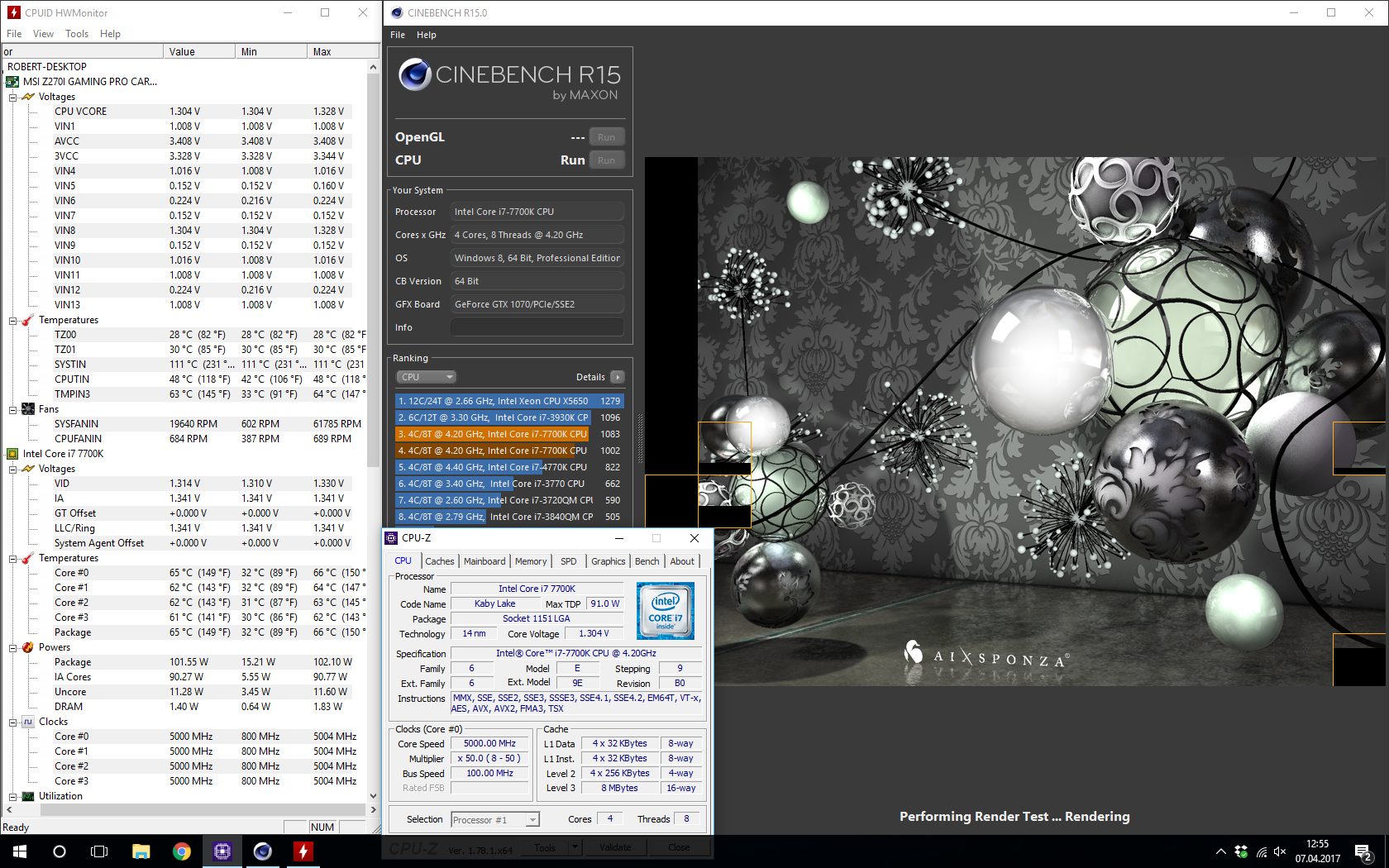This screenshot has width=1389, height=868.
Task: Collapse the Clocks tree node
Action: tap(13, 723)
